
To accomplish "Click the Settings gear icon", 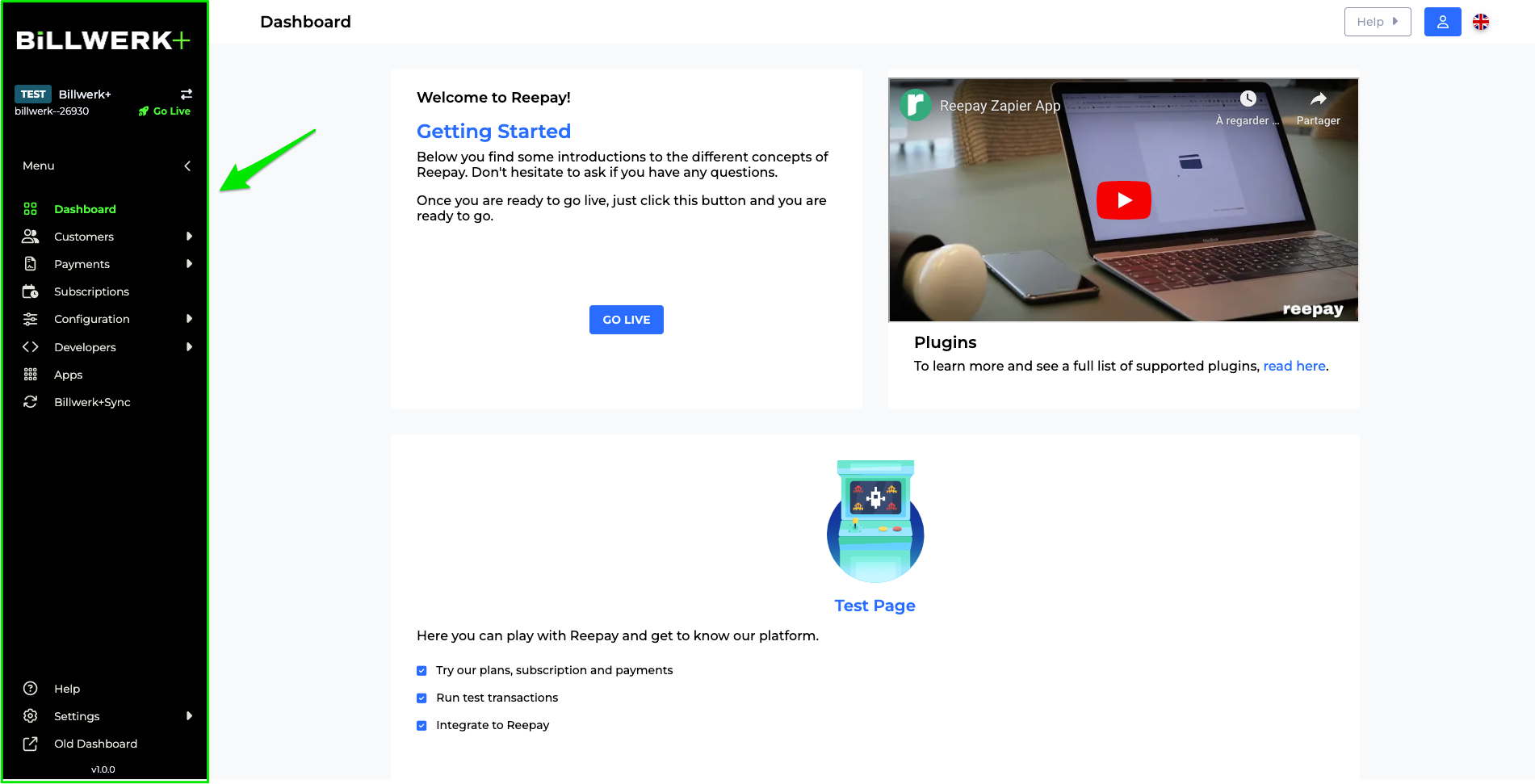I will (31, 716).
